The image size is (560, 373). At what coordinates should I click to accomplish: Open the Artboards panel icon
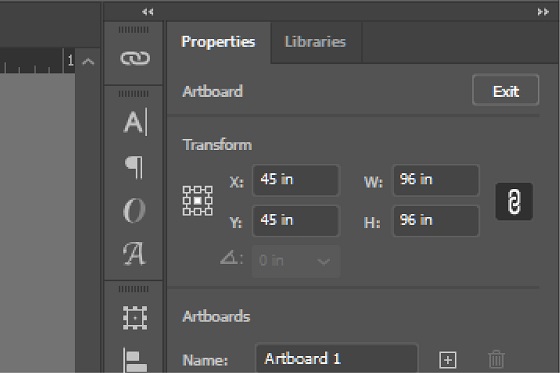click(x=135, y=317)
